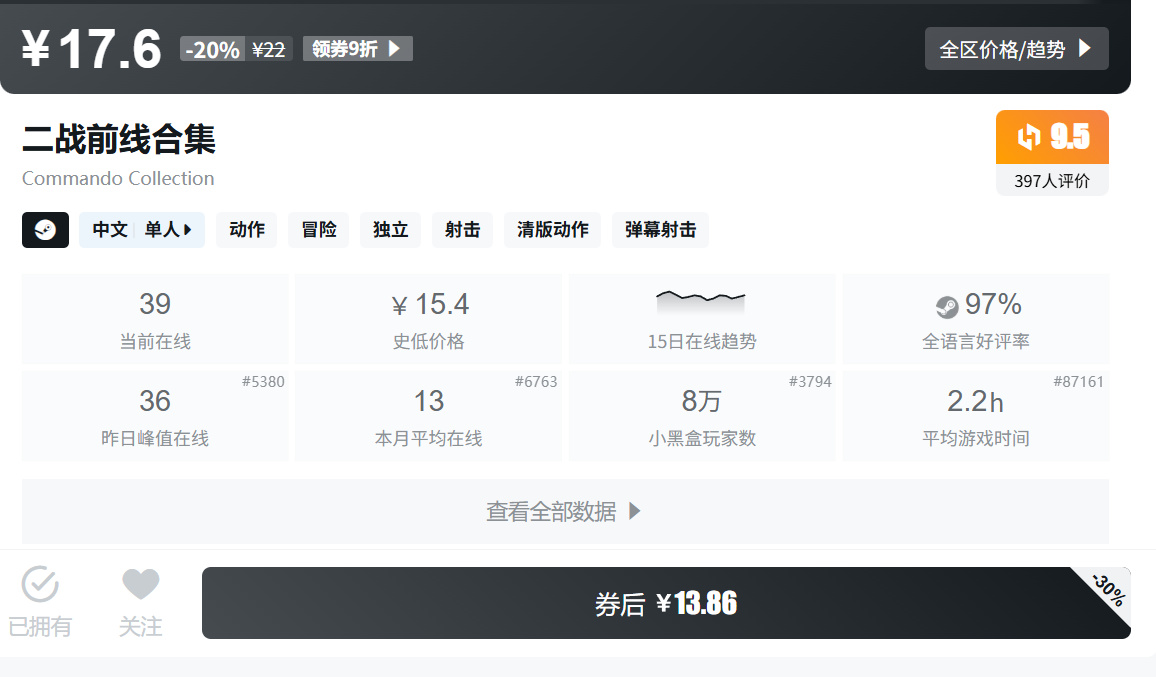This screenshot has width=1156, height=677.
Task: Open the 昨日峰值在线 36 stat card
Action: pos(155,416)
